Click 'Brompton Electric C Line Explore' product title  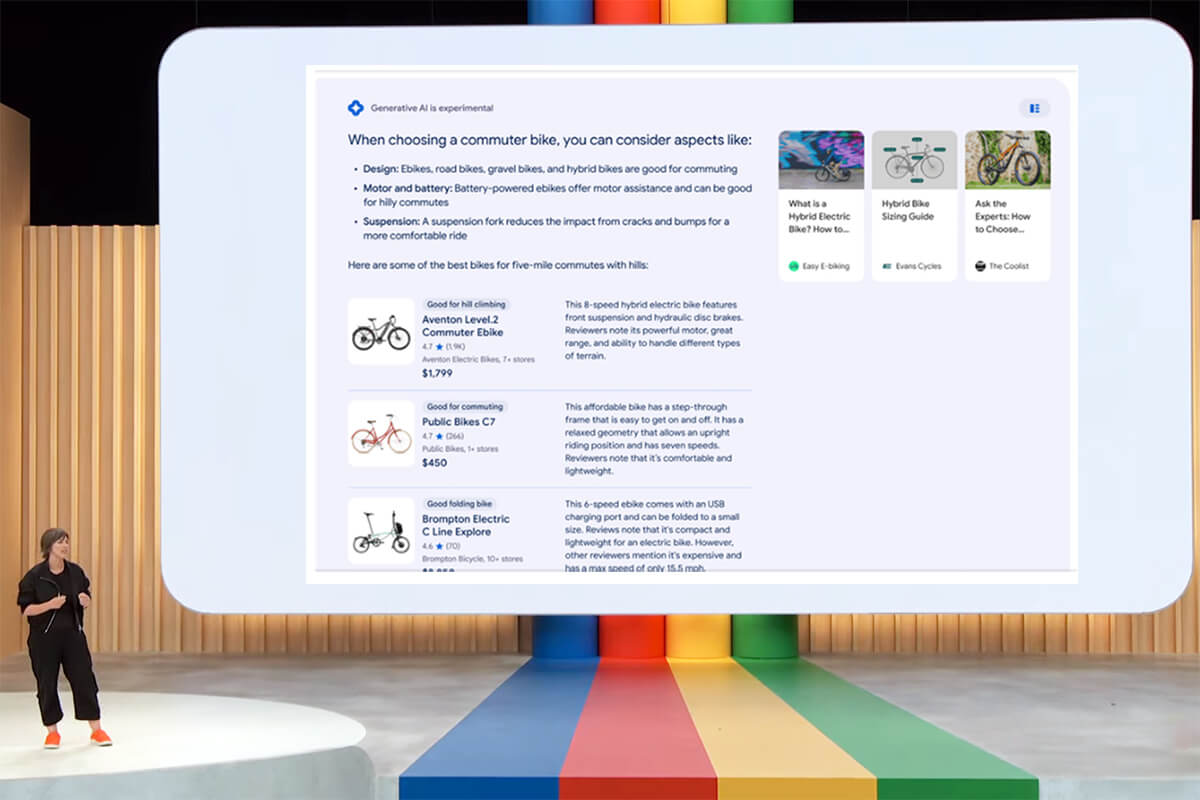[x=465, y=525]
